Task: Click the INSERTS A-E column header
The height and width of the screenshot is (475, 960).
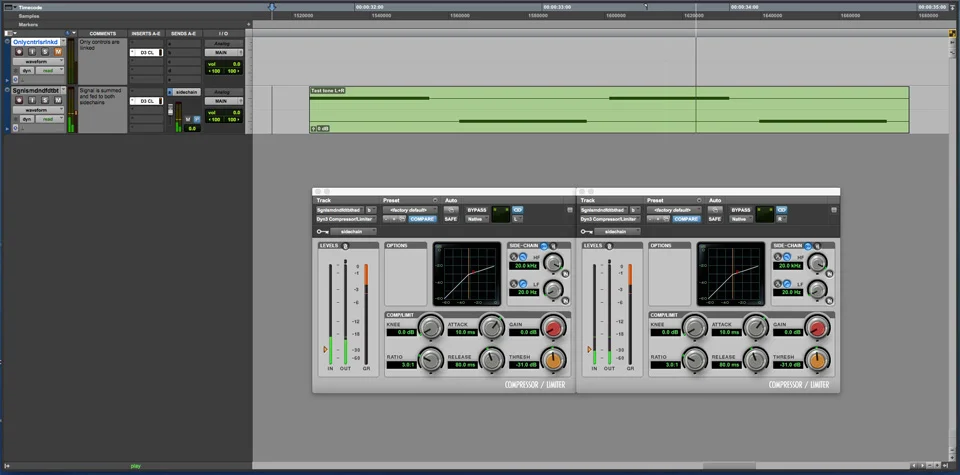Action: 146,34
